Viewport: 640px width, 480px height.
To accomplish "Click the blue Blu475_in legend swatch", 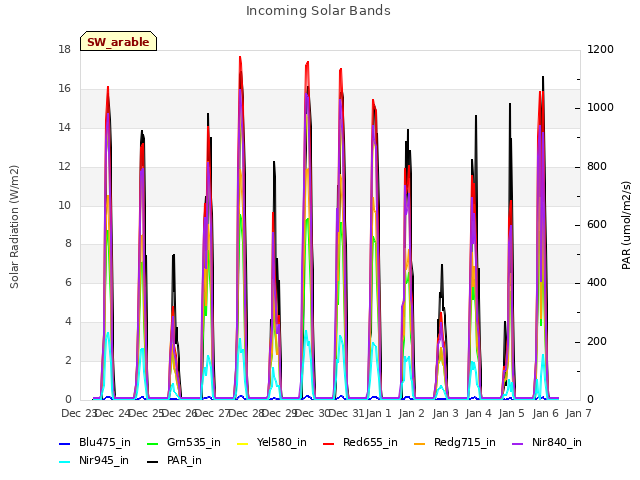I will (x=65, y=443).
